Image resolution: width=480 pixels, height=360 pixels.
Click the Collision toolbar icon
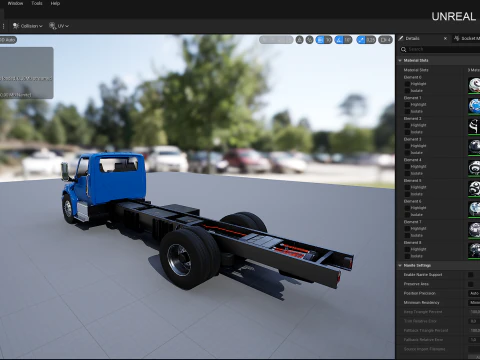(x=16, y=26)
